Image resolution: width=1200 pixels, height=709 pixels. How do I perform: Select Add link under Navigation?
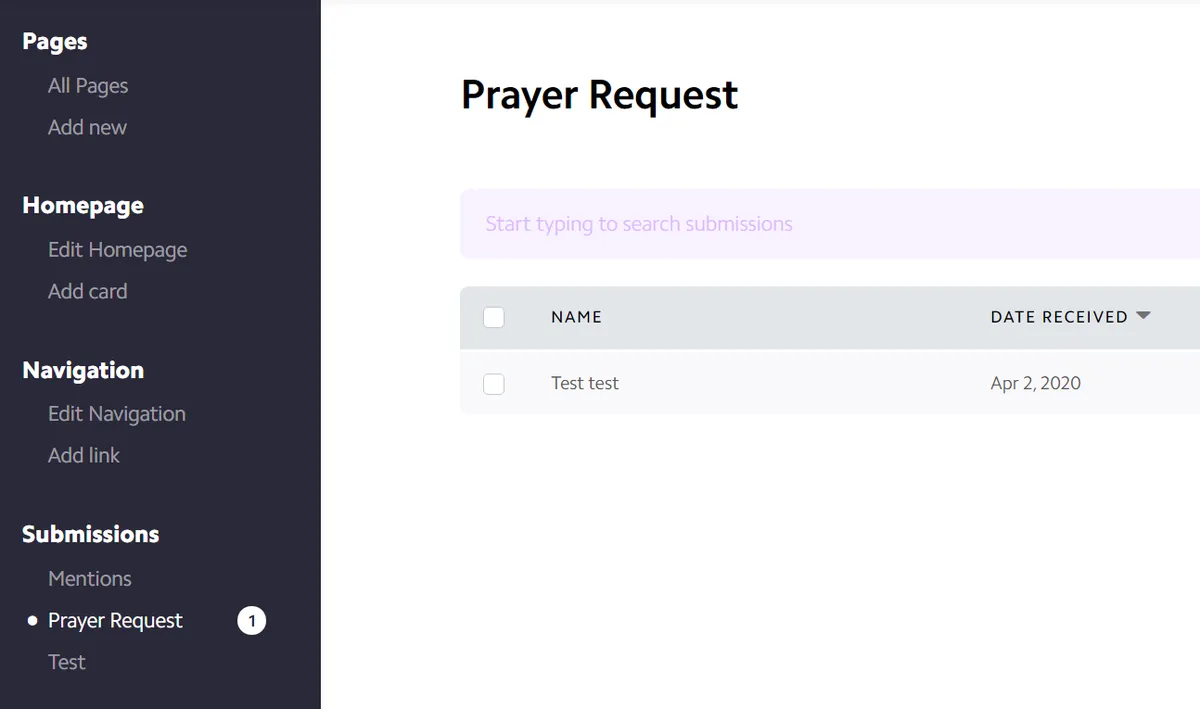click(x=84, y=455)
